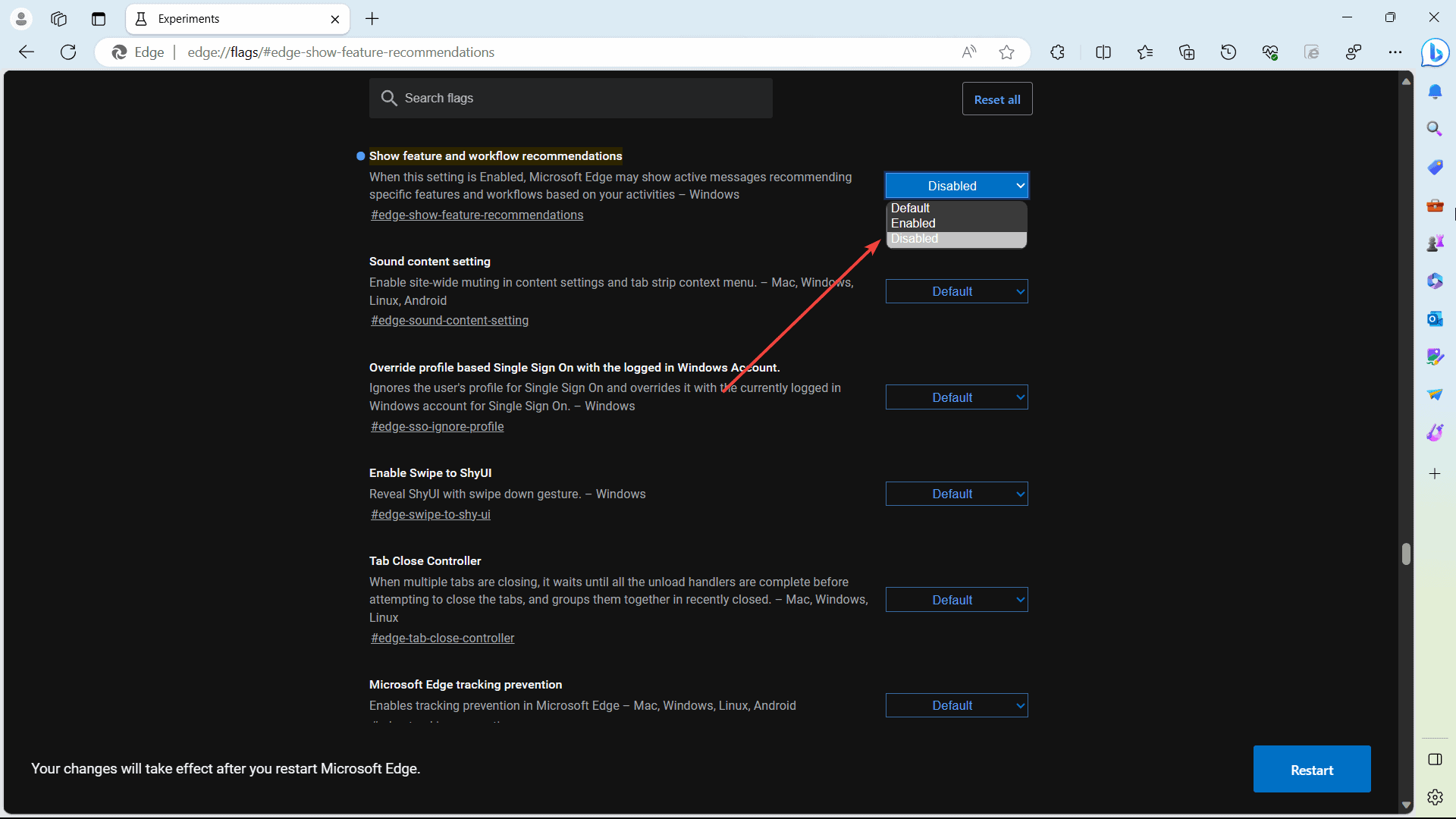The height and width of the screenshot is (819, 1456).
Task: Open #edge-tab-close-controller link
Action: [443, 639]
